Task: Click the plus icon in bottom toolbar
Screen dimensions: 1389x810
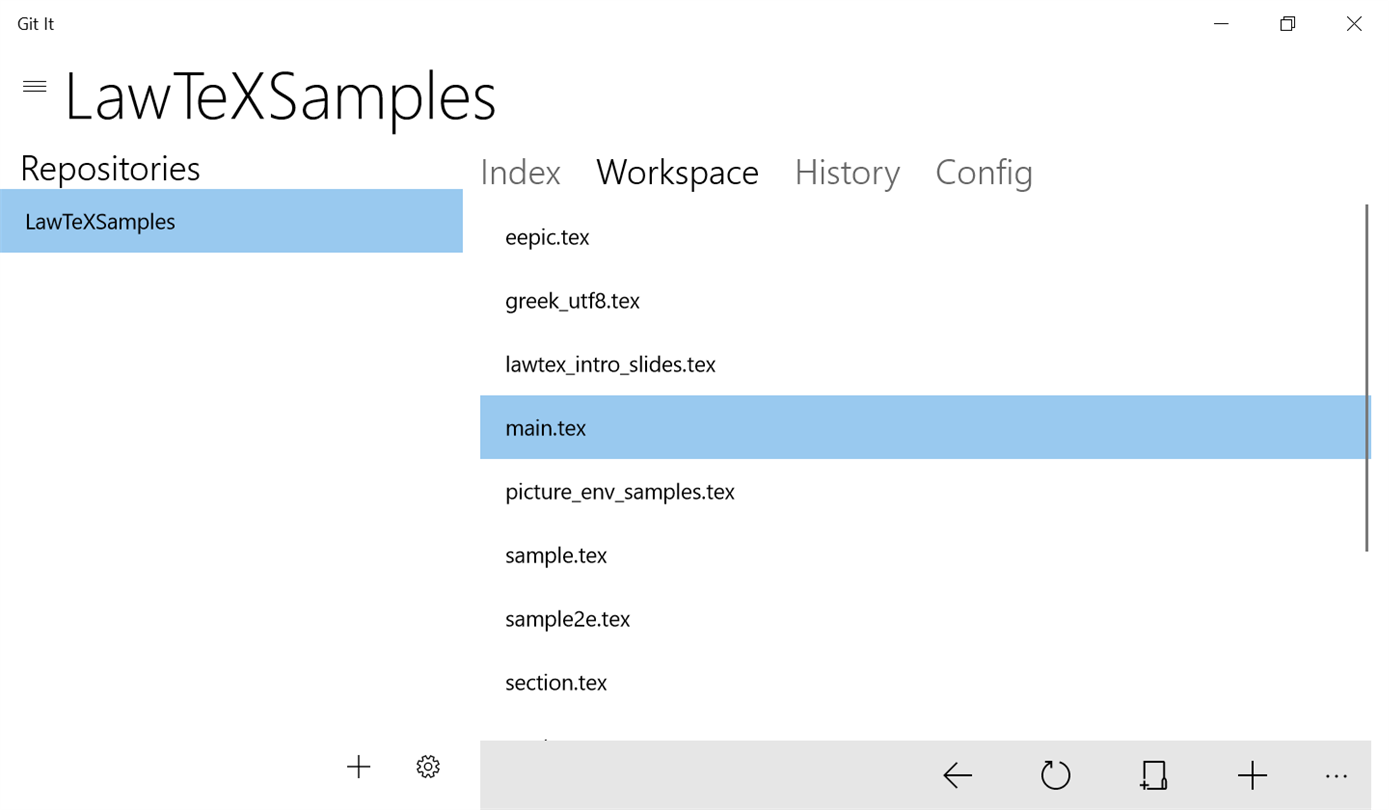Action: (x=1251, y=775)
